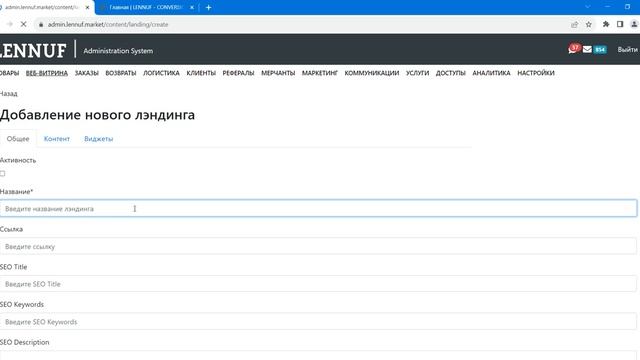Open the АНАЛИТИКА menu
Viewport: 640px width, 360px height.
pyautogui.click(x=491, y=73)
